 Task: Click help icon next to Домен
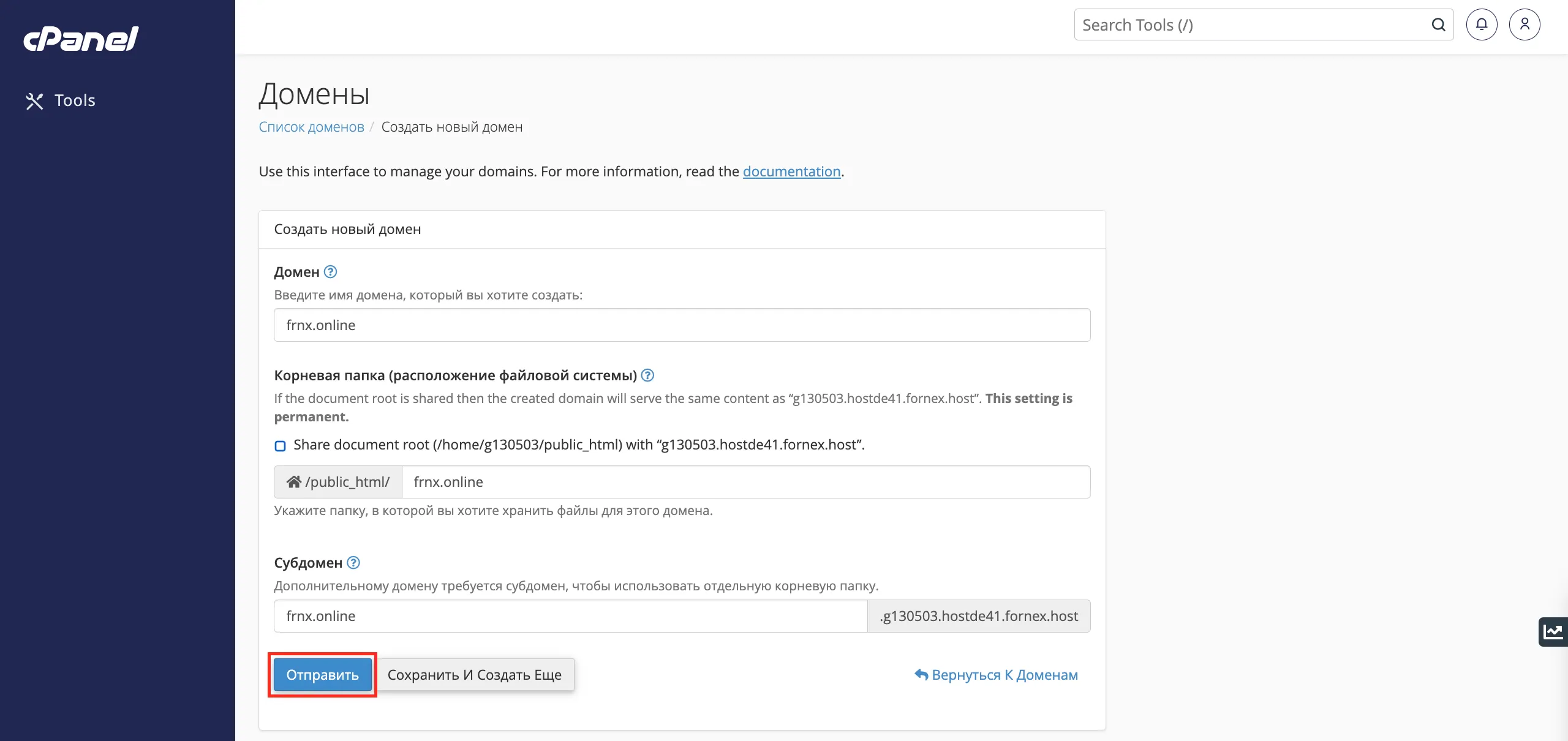click(x=330, y=271)
